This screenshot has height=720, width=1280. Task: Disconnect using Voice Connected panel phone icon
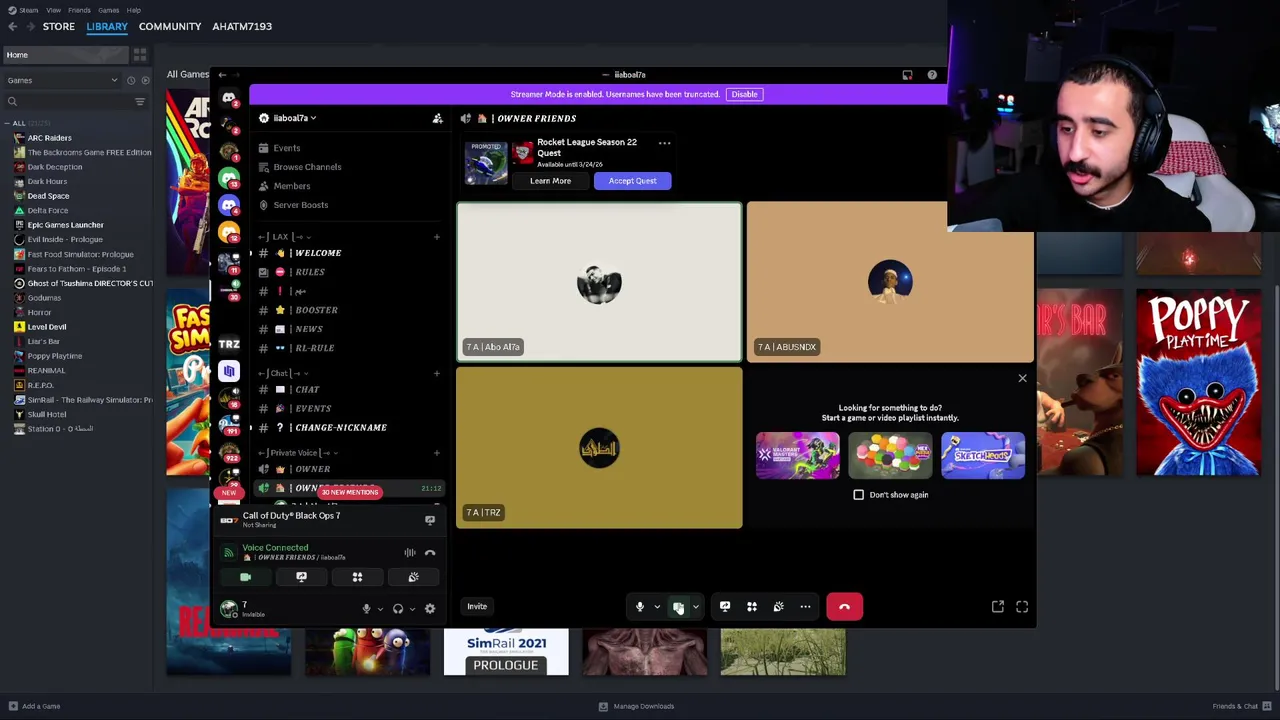click(430, 552)
